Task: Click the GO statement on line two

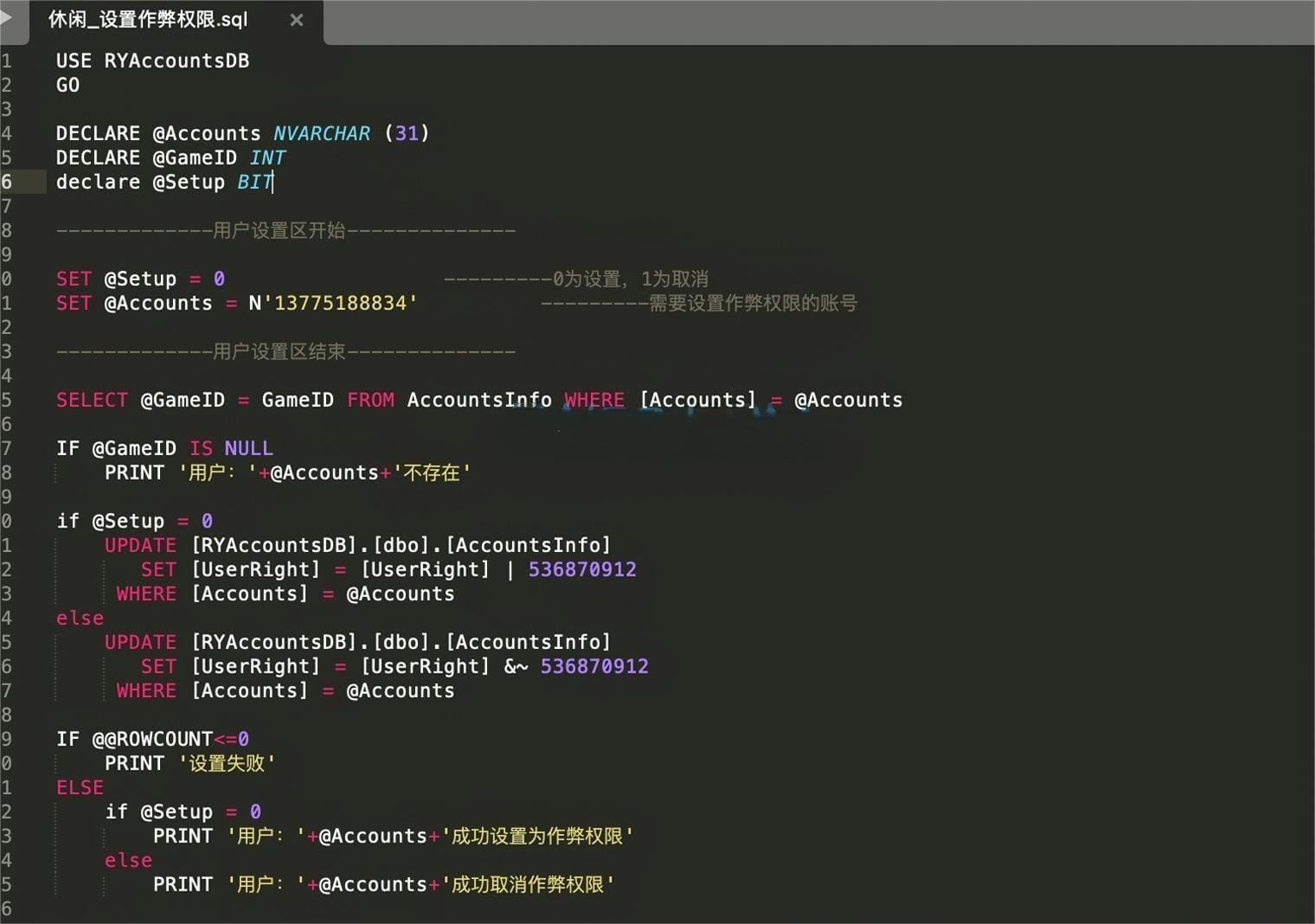Action: coord(67,85)
